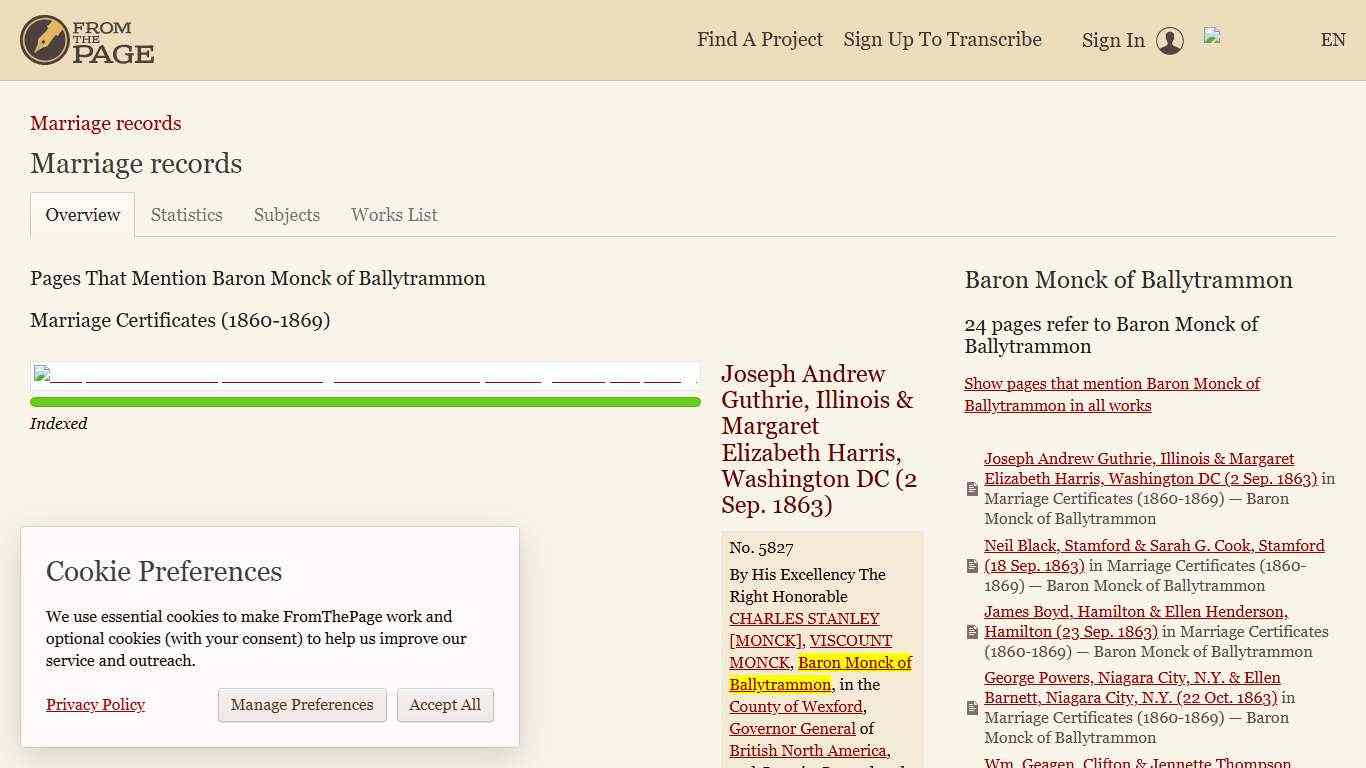Open the Privacy Policy link
The image size is (1366, 768).
pyautogui.click(x=95, y=705)
